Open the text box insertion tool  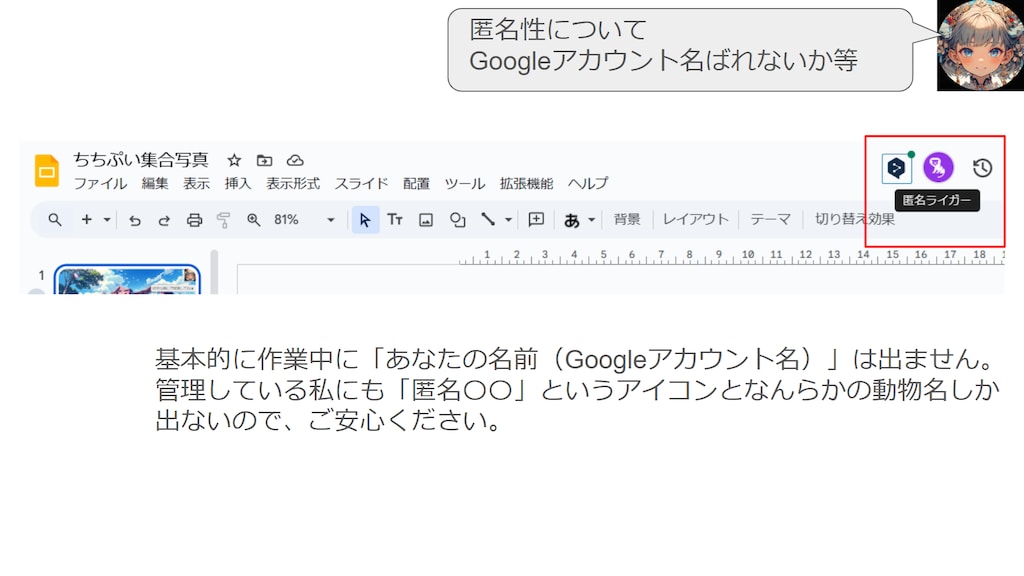(395, 219)
